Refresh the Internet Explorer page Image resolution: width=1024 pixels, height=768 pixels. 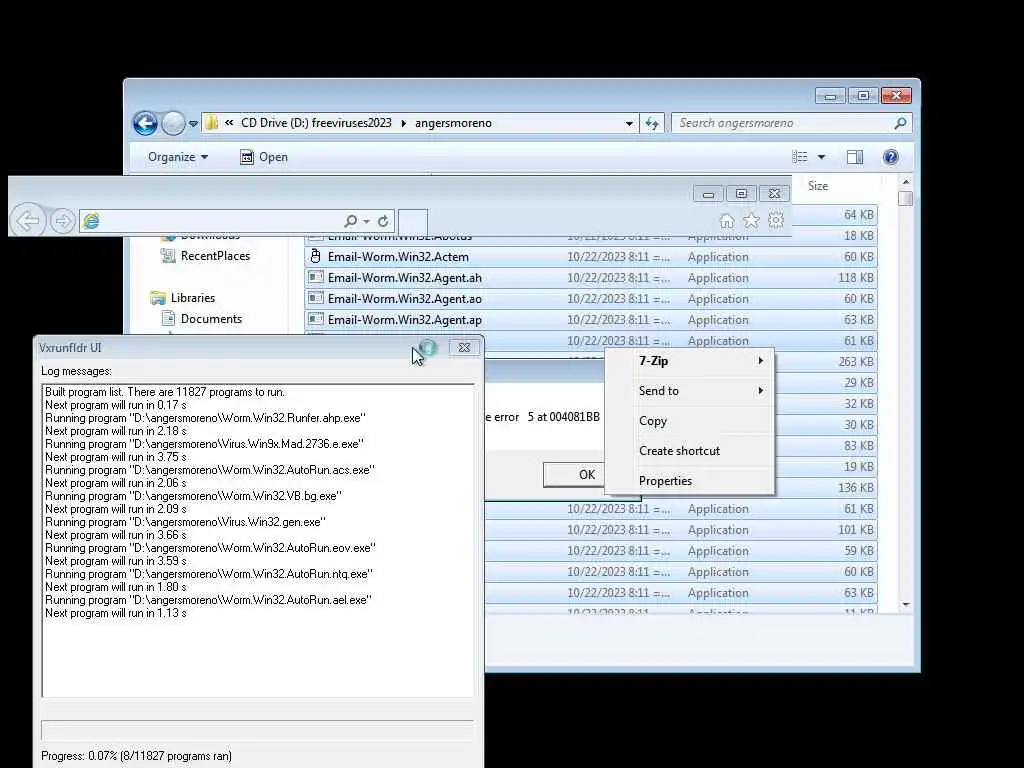point(383,221)
